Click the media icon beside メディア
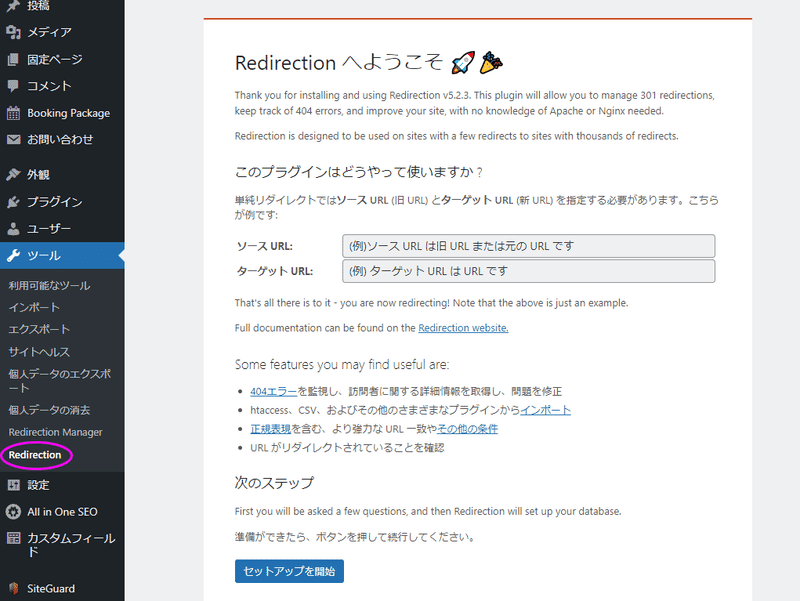 coord(14,33)
